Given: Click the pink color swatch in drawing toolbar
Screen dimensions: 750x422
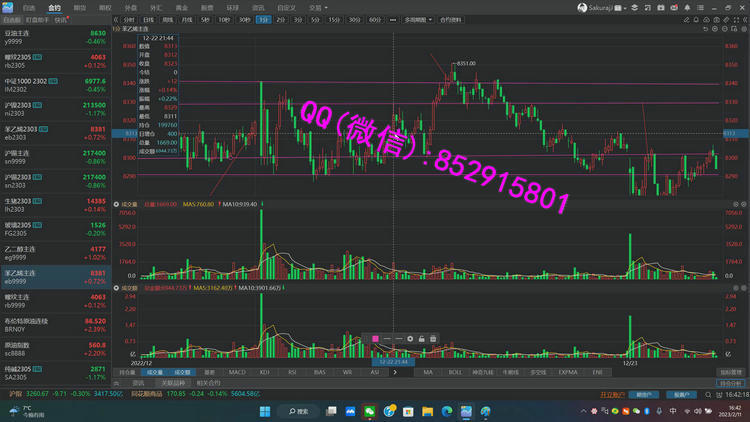Looking at the screenshot, I should coord(375,339).
